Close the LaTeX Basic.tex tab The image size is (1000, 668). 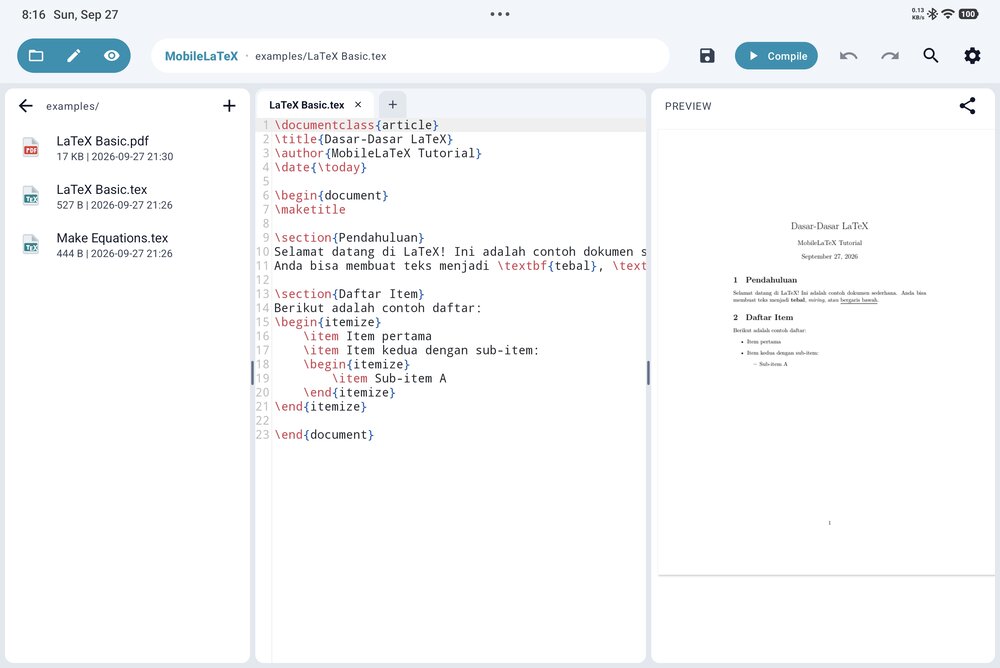358,105
